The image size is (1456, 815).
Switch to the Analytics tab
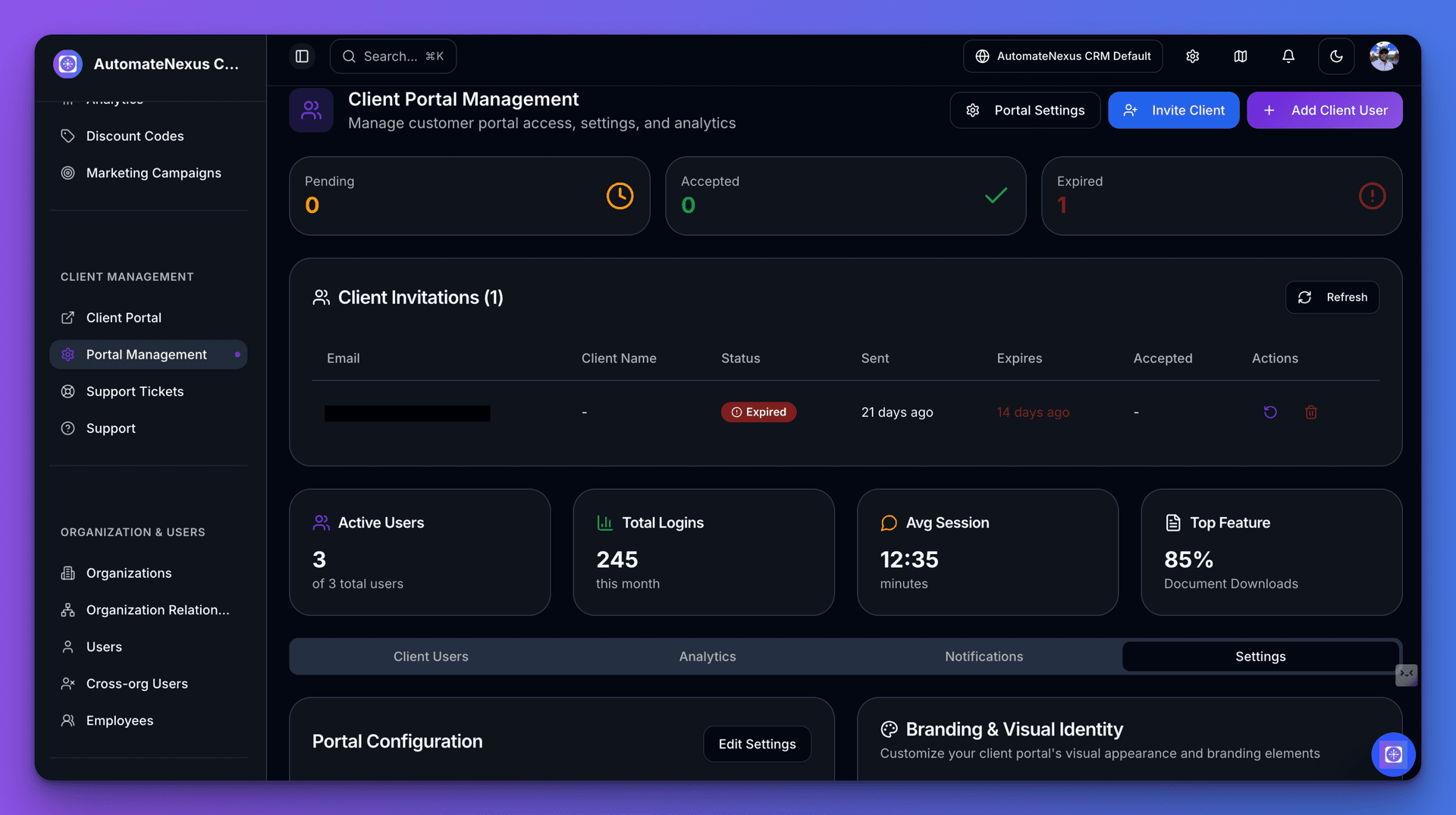point(707,657)
